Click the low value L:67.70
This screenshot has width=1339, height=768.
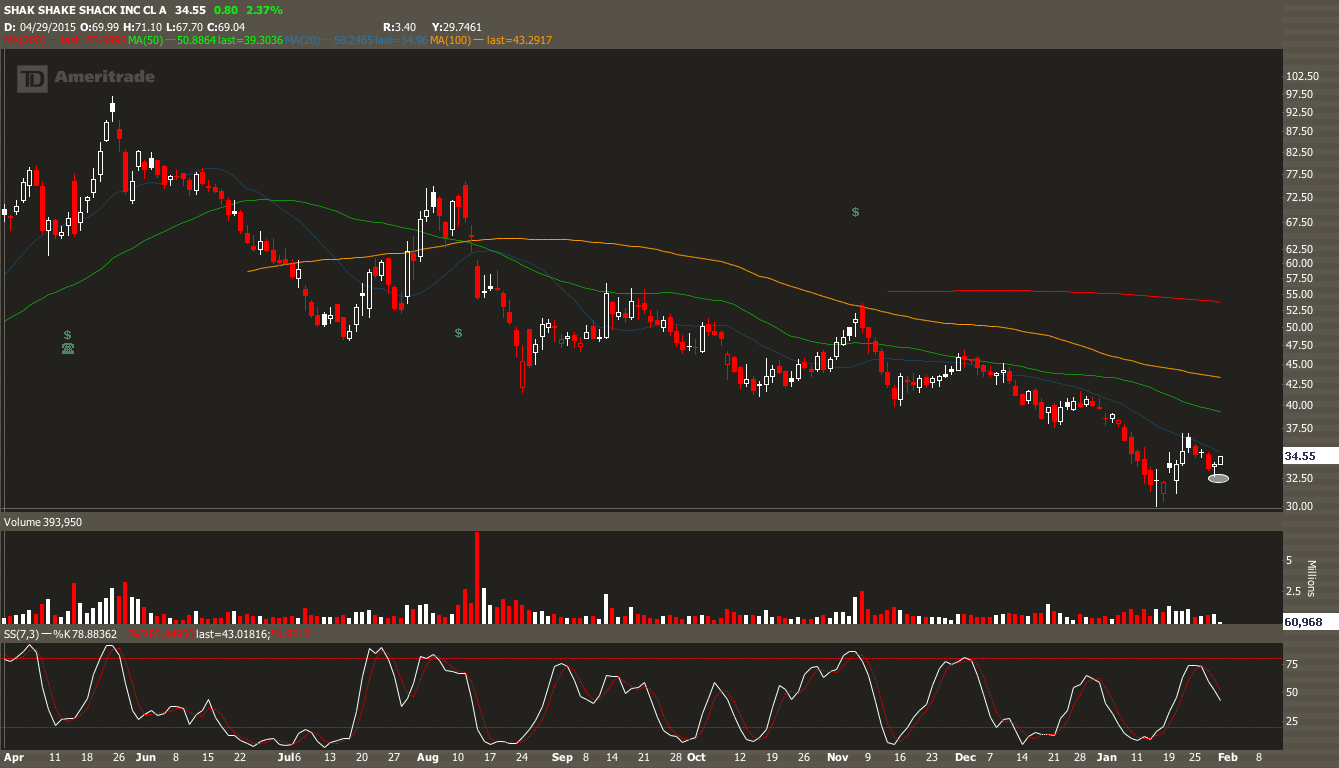(185, 25)
